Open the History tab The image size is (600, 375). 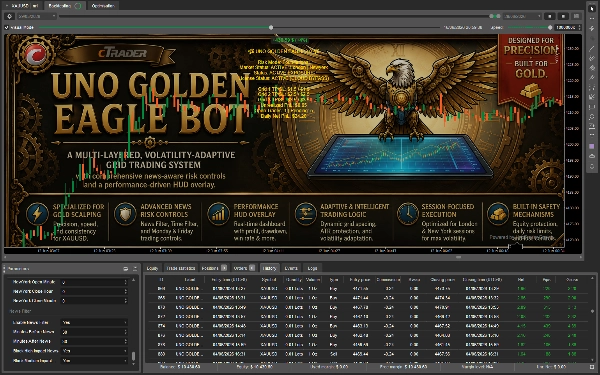click(269, 268)
